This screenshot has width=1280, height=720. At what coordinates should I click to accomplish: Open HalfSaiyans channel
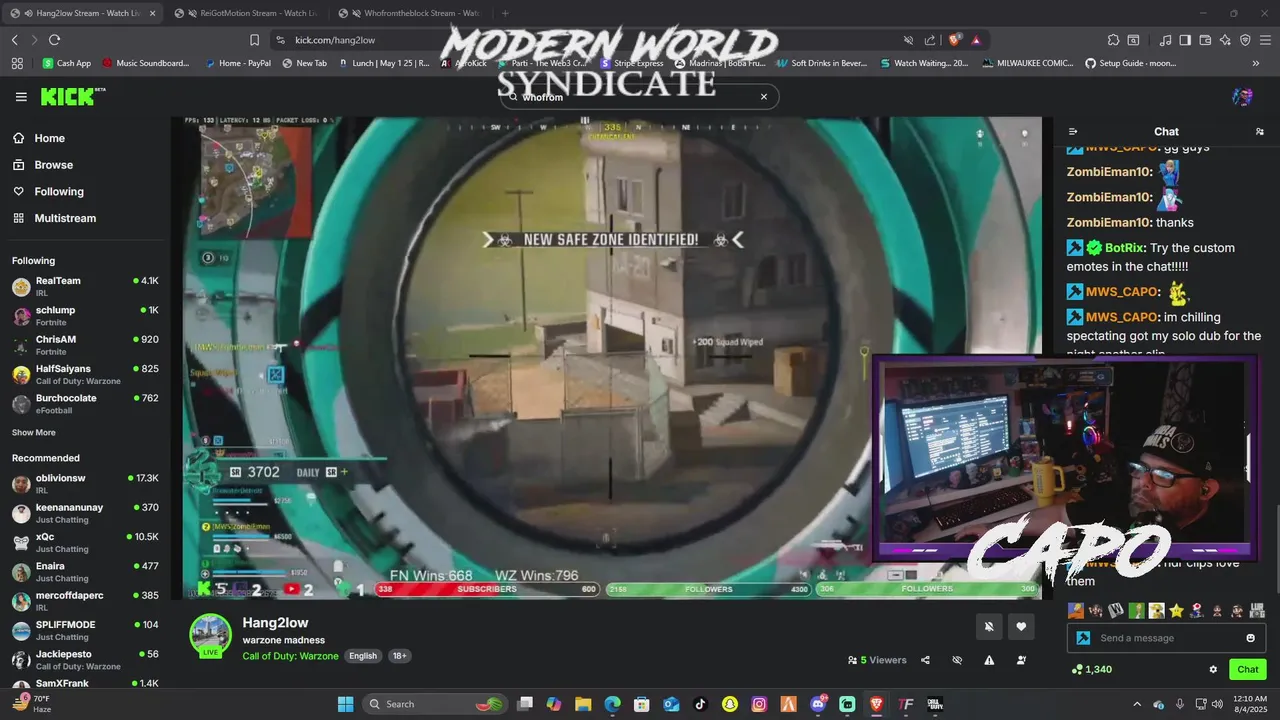85,374
